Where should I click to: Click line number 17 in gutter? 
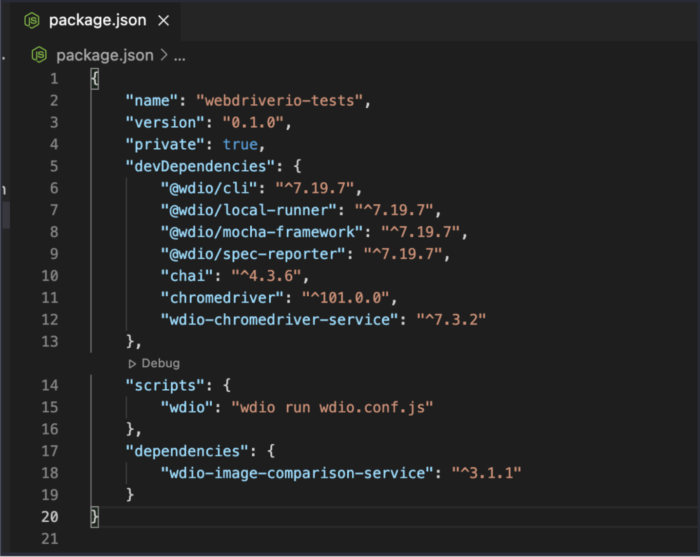point(49,451)
